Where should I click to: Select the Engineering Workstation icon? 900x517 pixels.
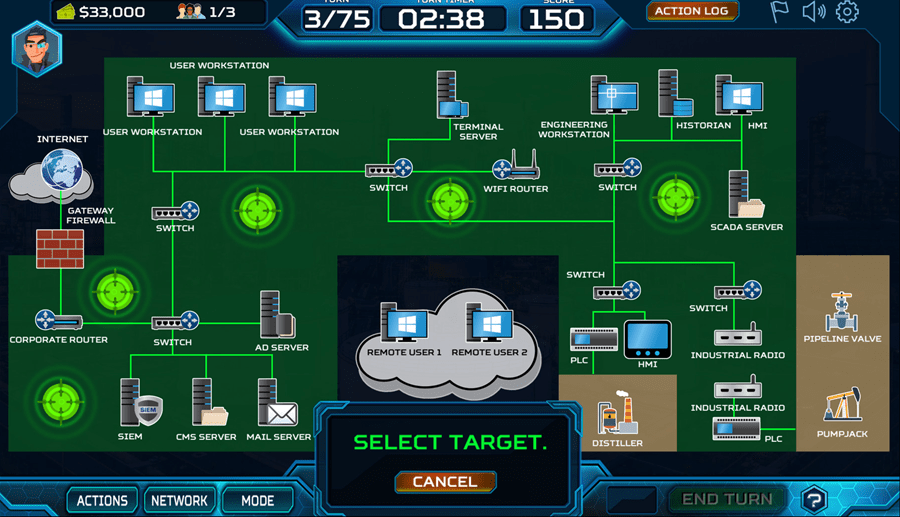click(614, 95)
